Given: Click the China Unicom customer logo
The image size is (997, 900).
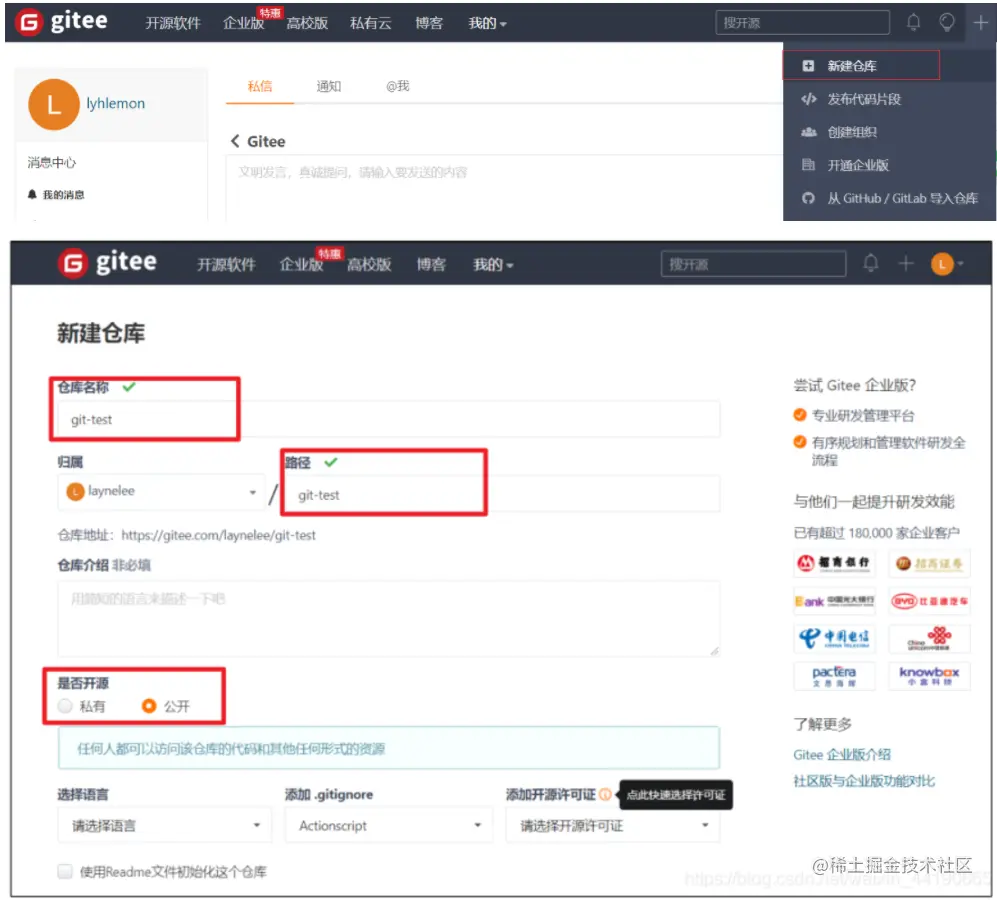Looking at the screenshot, I should point(929,638).
